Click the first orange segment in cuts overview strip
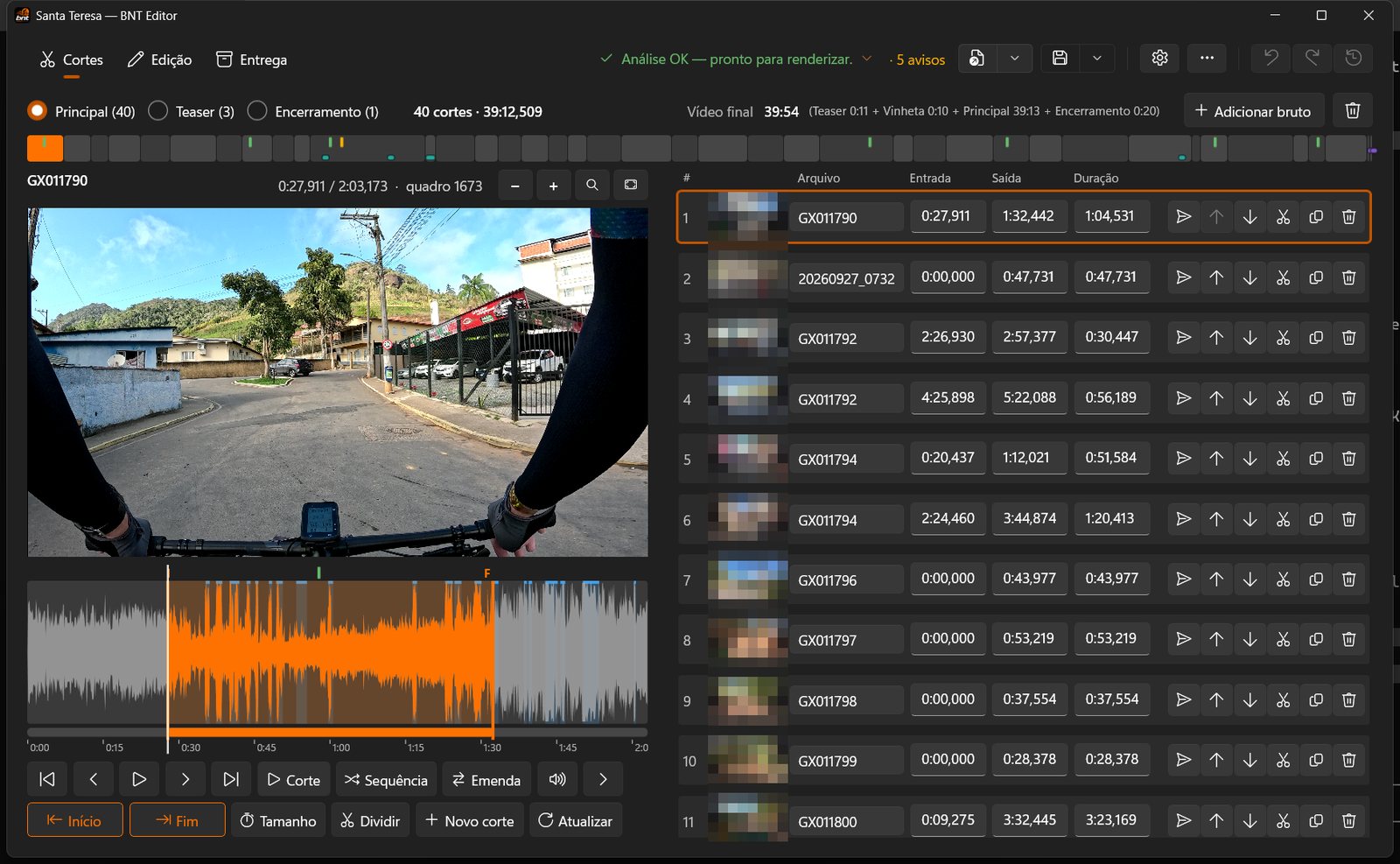Viewport: 1400px width, 864px height. pyautogui.click(x=45, y=148)
